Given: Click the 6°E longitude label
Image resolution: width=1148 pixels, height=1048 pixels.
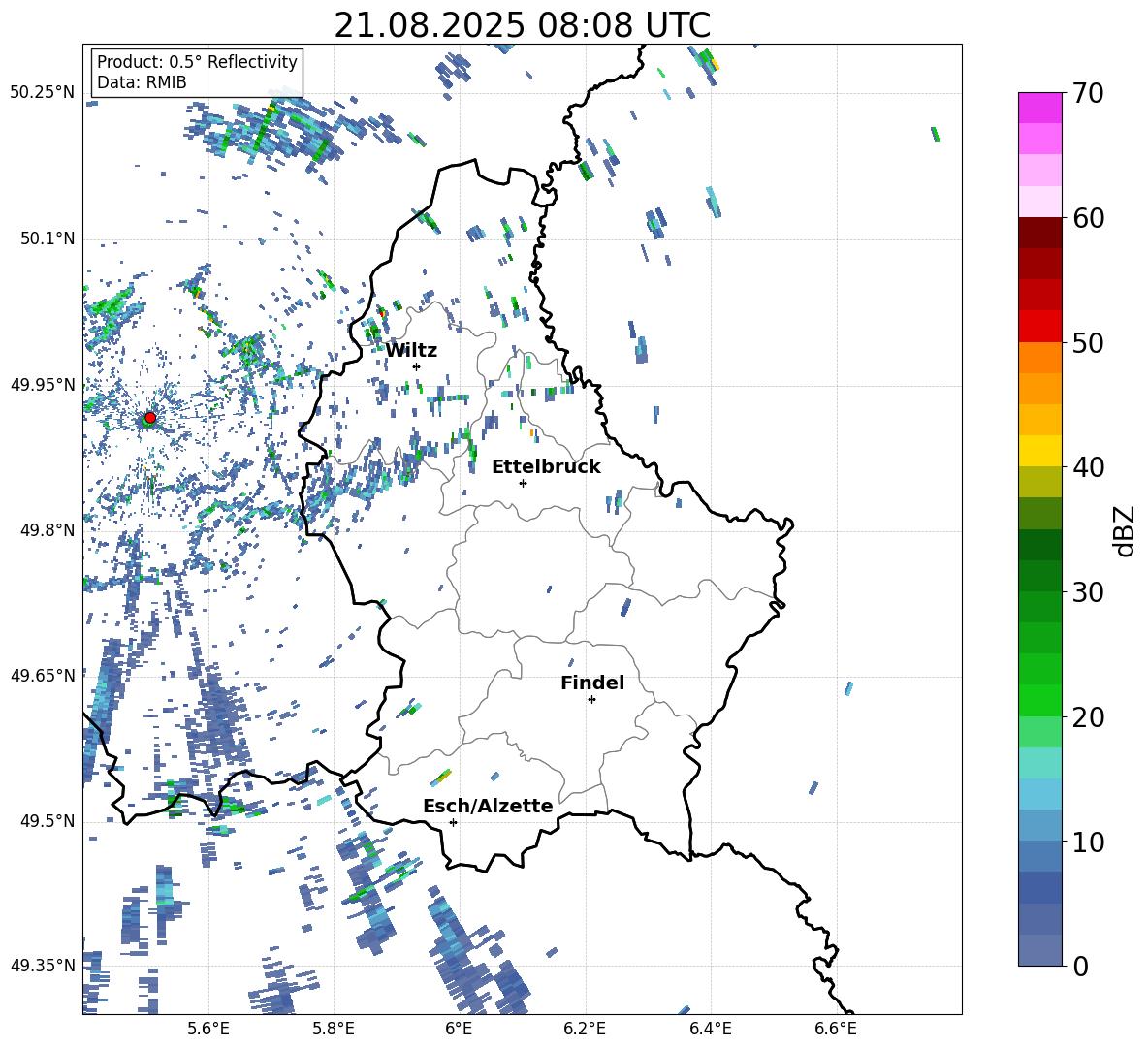Looking at the screenshot, I should [459, 1030].
